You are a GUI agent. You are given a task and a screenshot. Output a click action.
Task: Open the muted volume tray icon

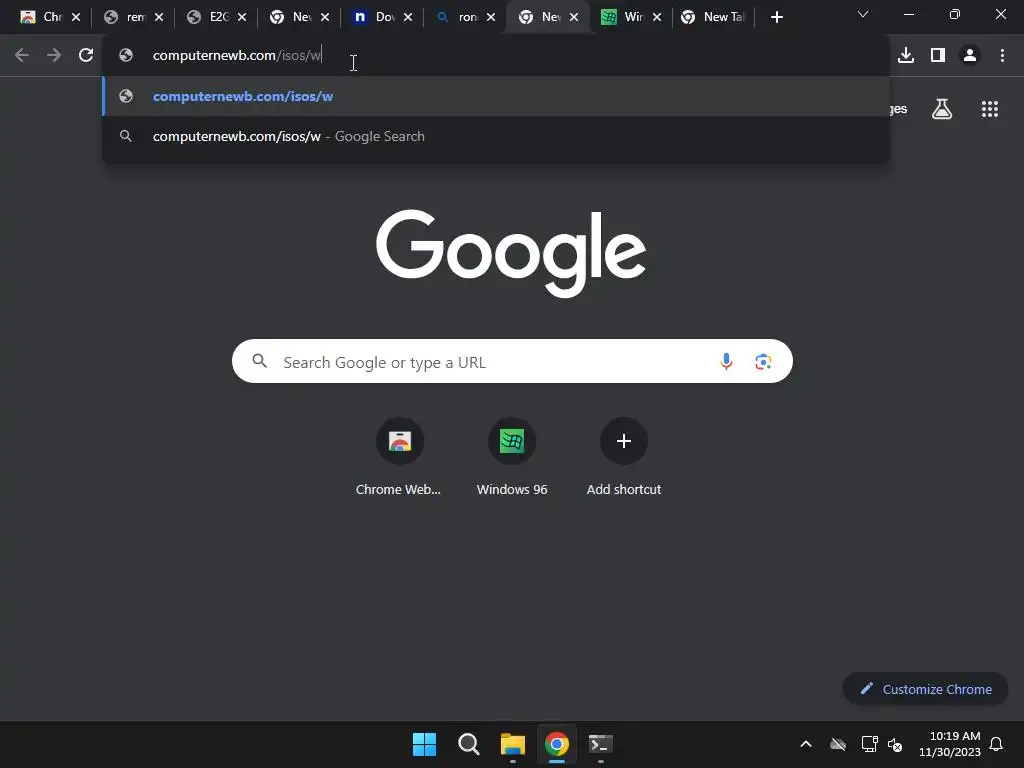point(895,744)
